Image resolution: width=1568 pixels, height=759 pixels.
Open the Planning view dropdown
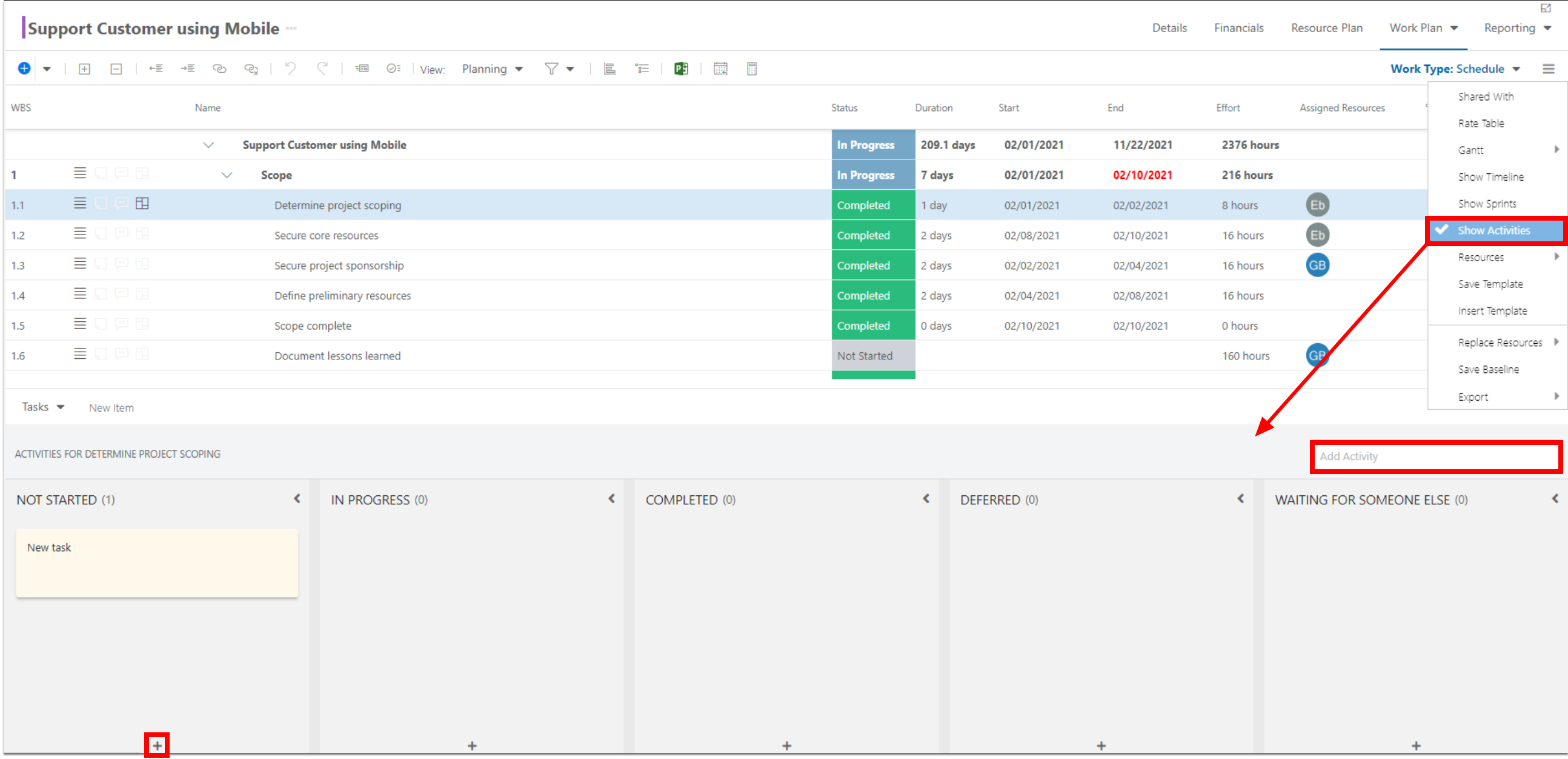tap(492, 69)
